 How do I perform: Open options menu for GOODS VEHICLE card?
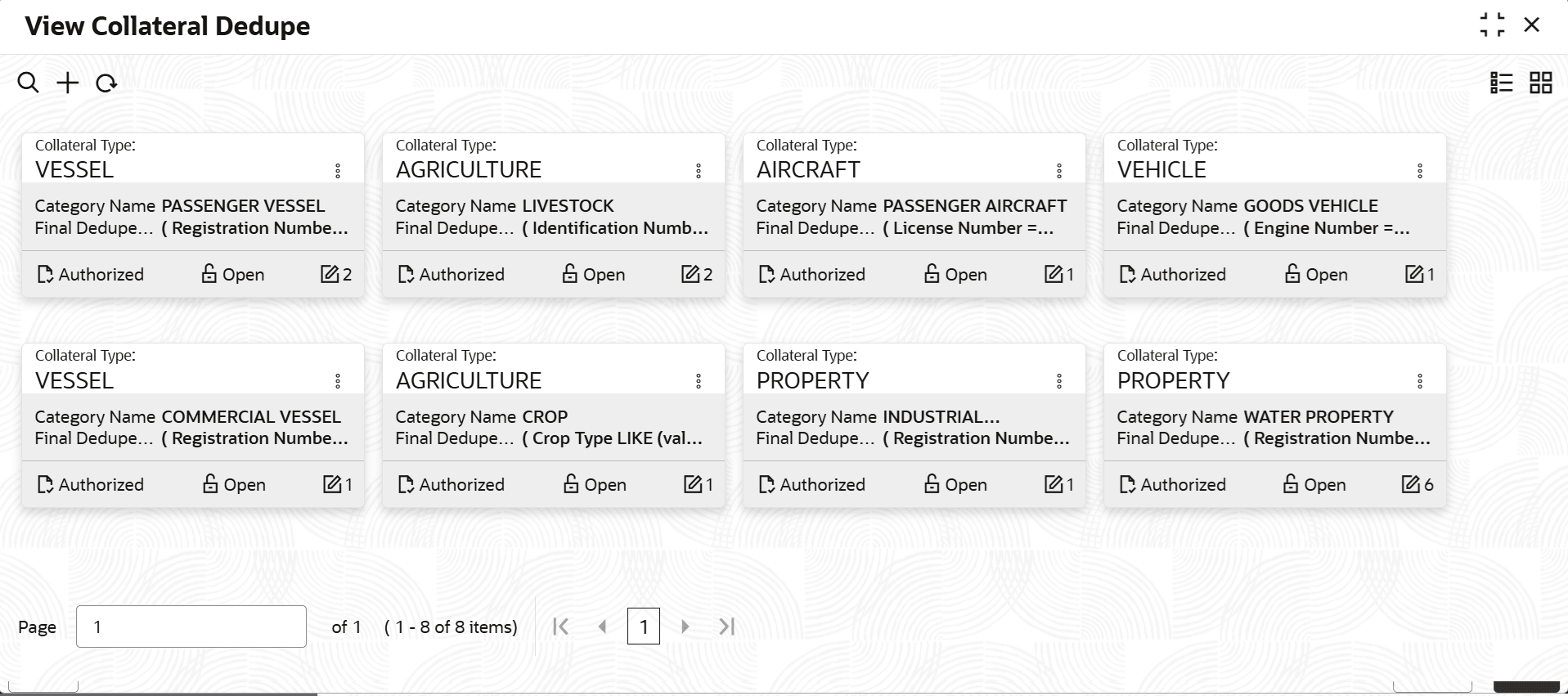pos(1420,170)
